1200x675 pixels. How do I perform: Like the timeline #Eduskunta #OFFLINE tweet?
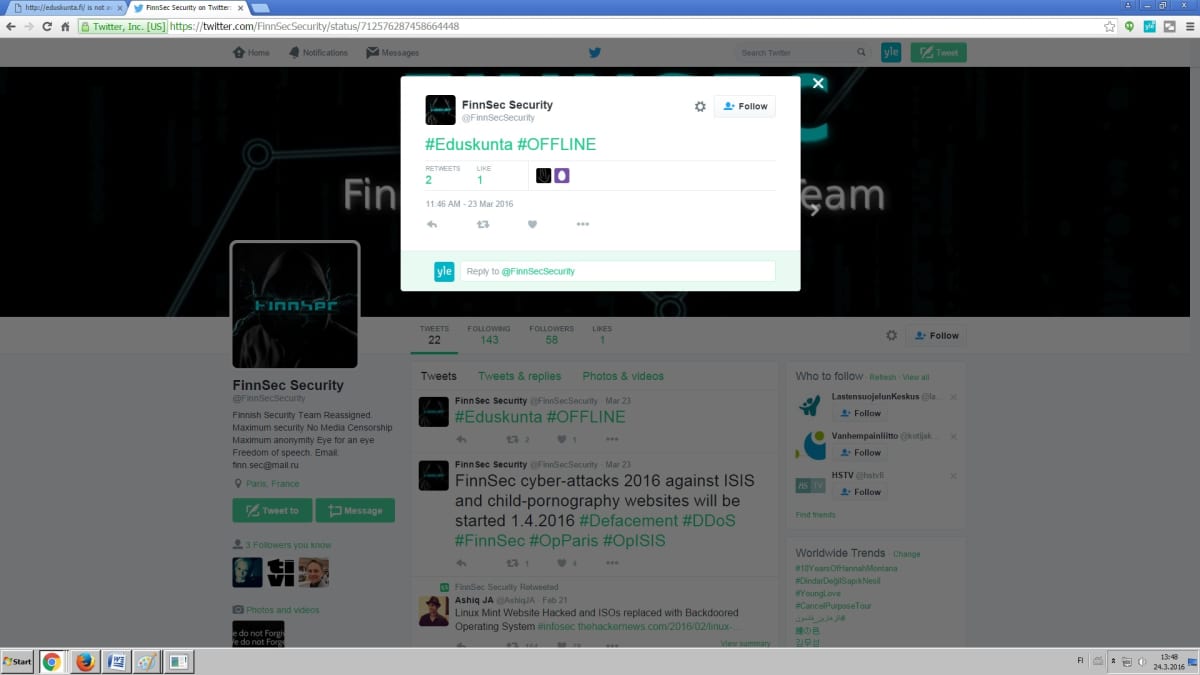561,439
